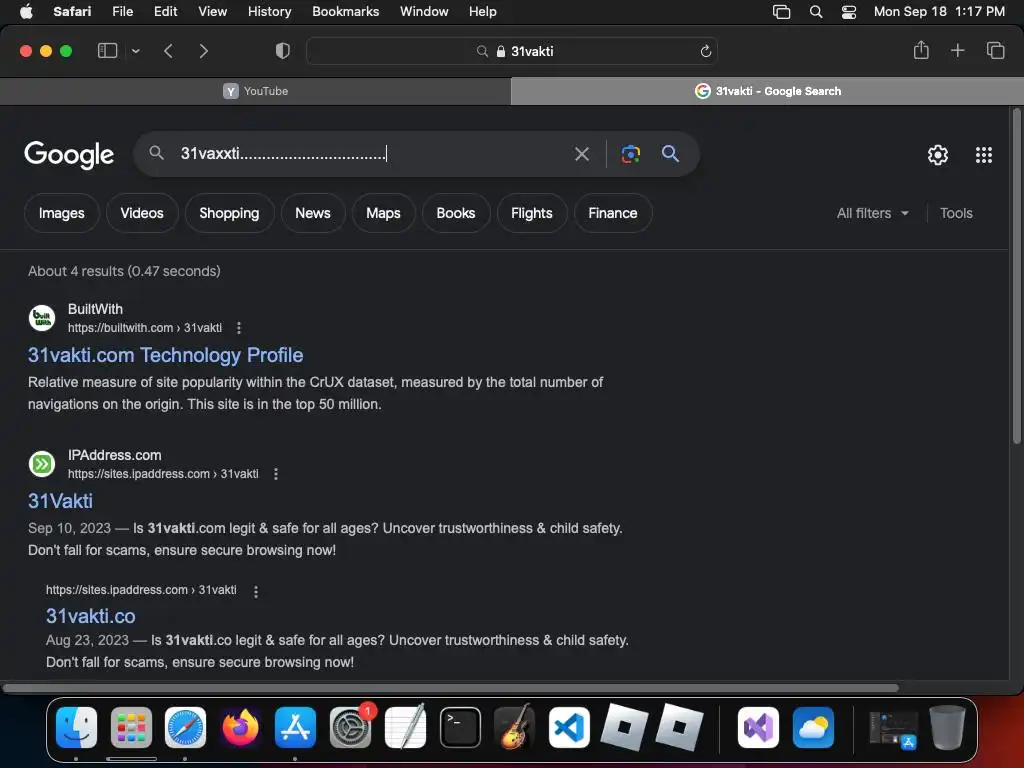Open Finder from the Dock
The height and width of the screenshot is (768, 1024).
(x=76, y=727)
